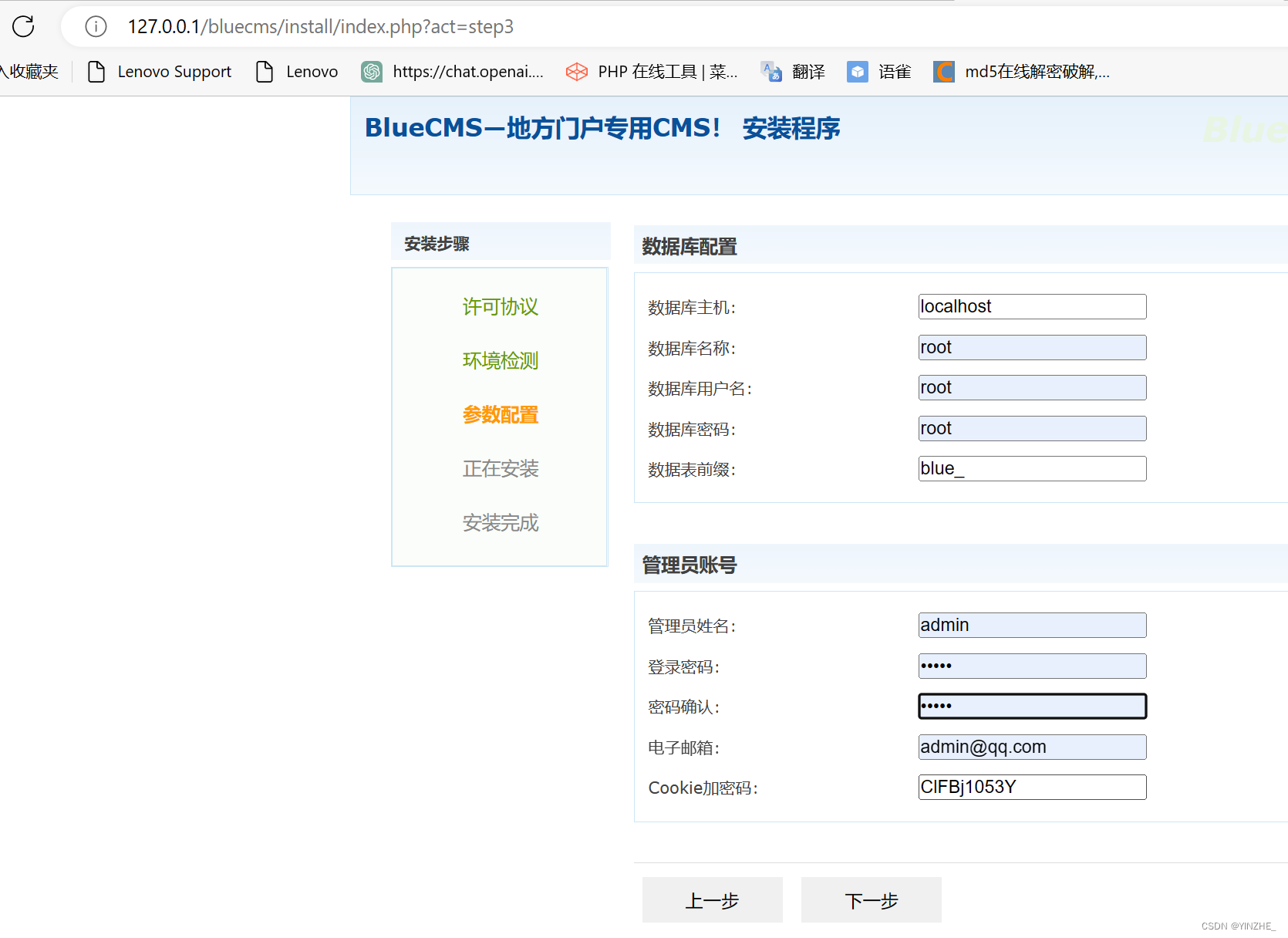Focus the browser address bar URL
This screenshot has width=1288, height=938.
321,27
